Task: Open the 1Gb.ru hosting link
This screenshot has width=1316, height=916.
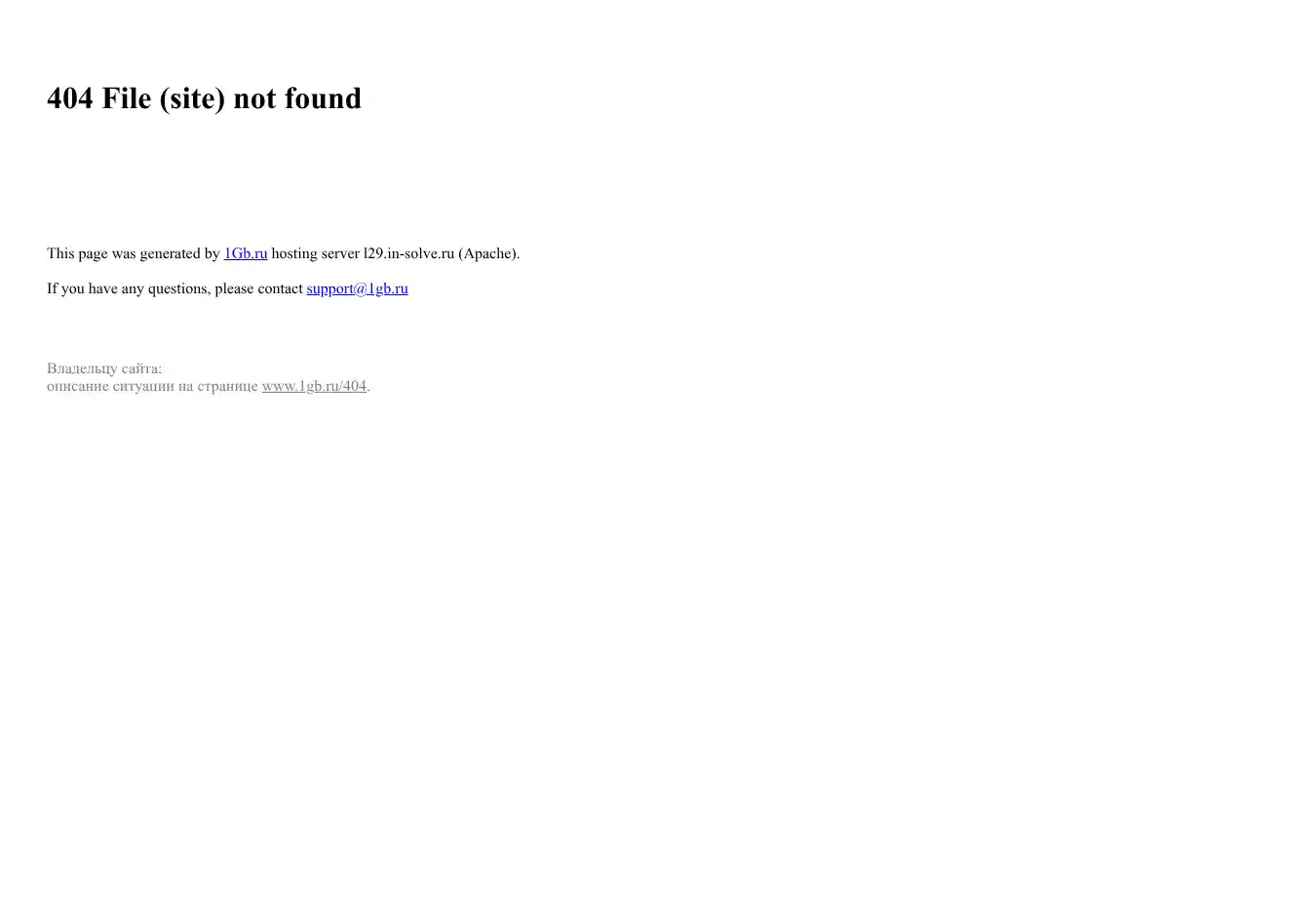Action: tap(246, 253)
